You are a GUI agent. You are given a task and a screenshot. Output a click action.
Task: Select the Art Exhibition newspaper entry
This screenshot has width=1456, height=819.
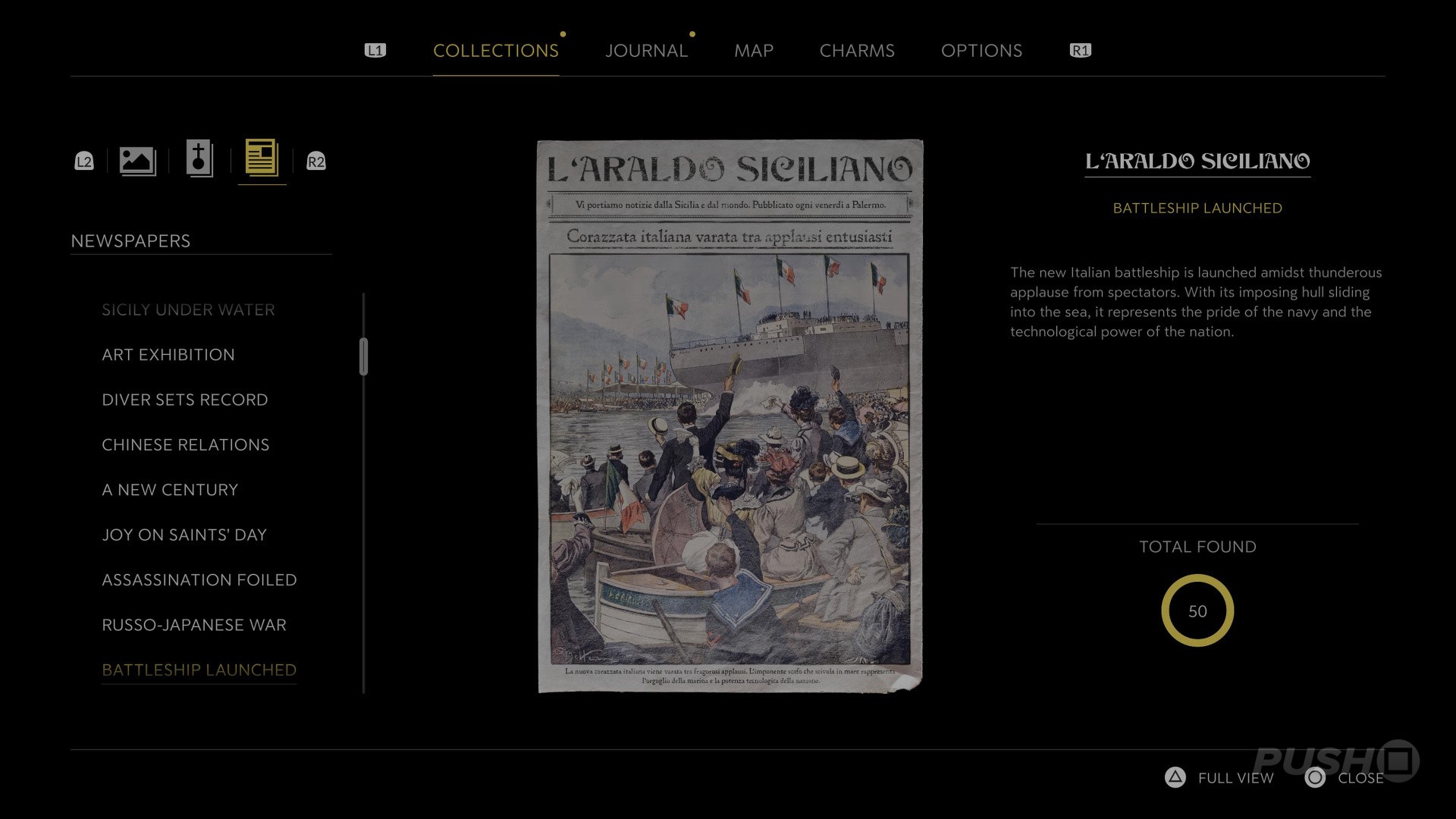point(168,355)
